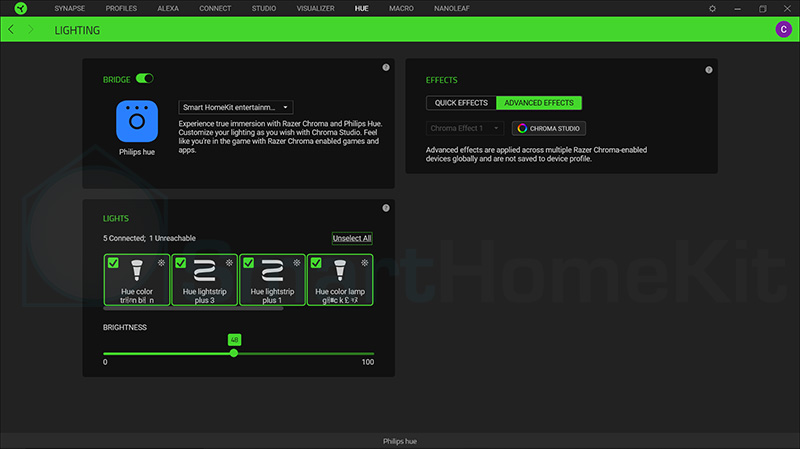This screenshot has width=800, height=449.
Task: Launch Chroma Studio
Action: tap(548, 128)
